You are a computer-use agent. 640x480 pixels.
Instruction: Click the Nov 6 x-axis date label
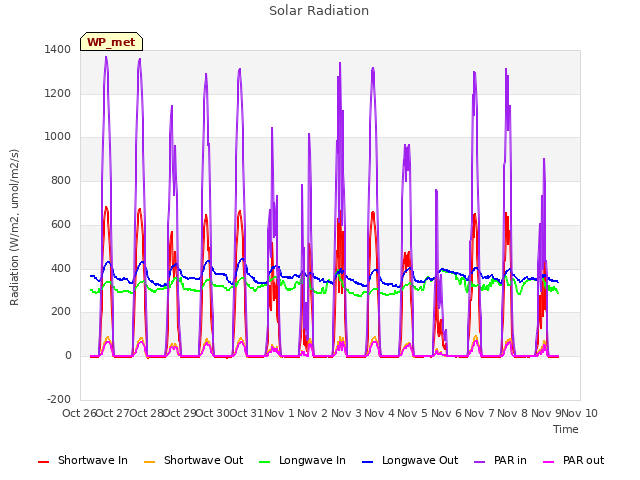click(x=446, y=413)
